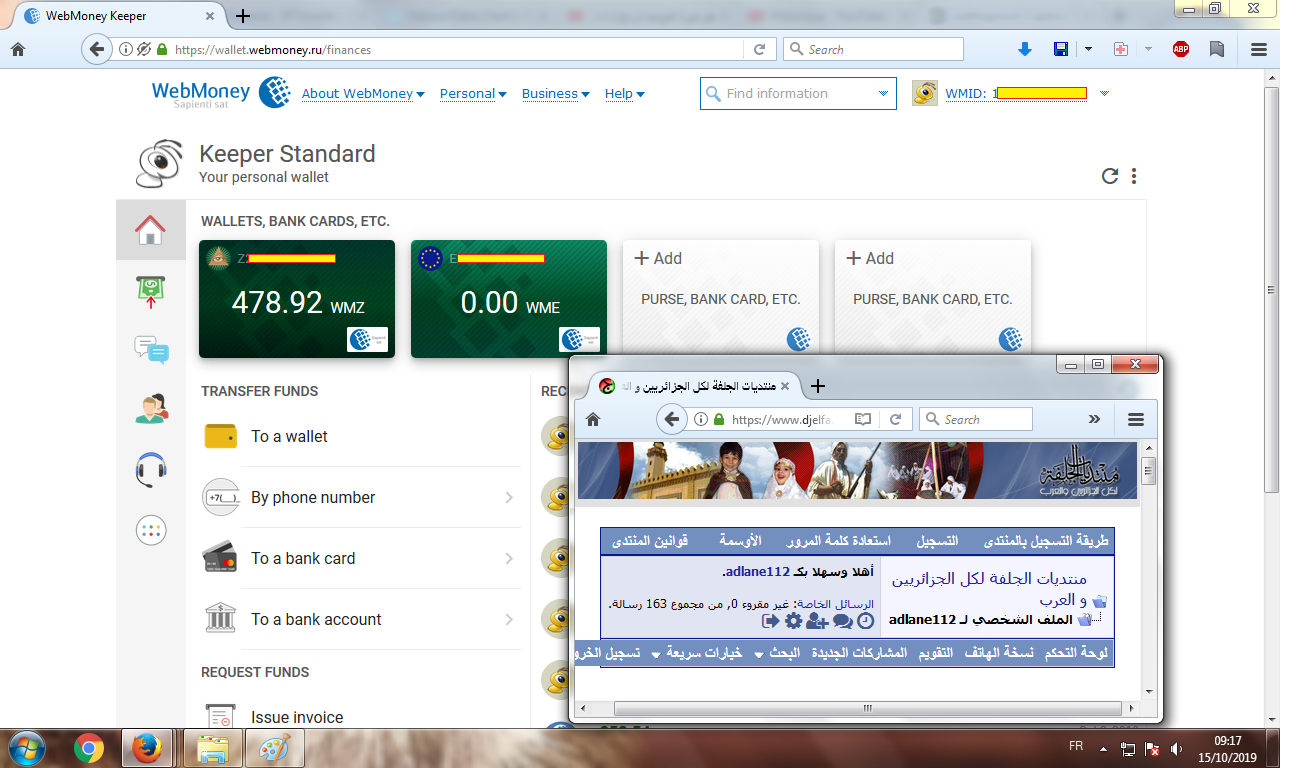
Task: Expand the Help menu
Action: coord(625,93)
